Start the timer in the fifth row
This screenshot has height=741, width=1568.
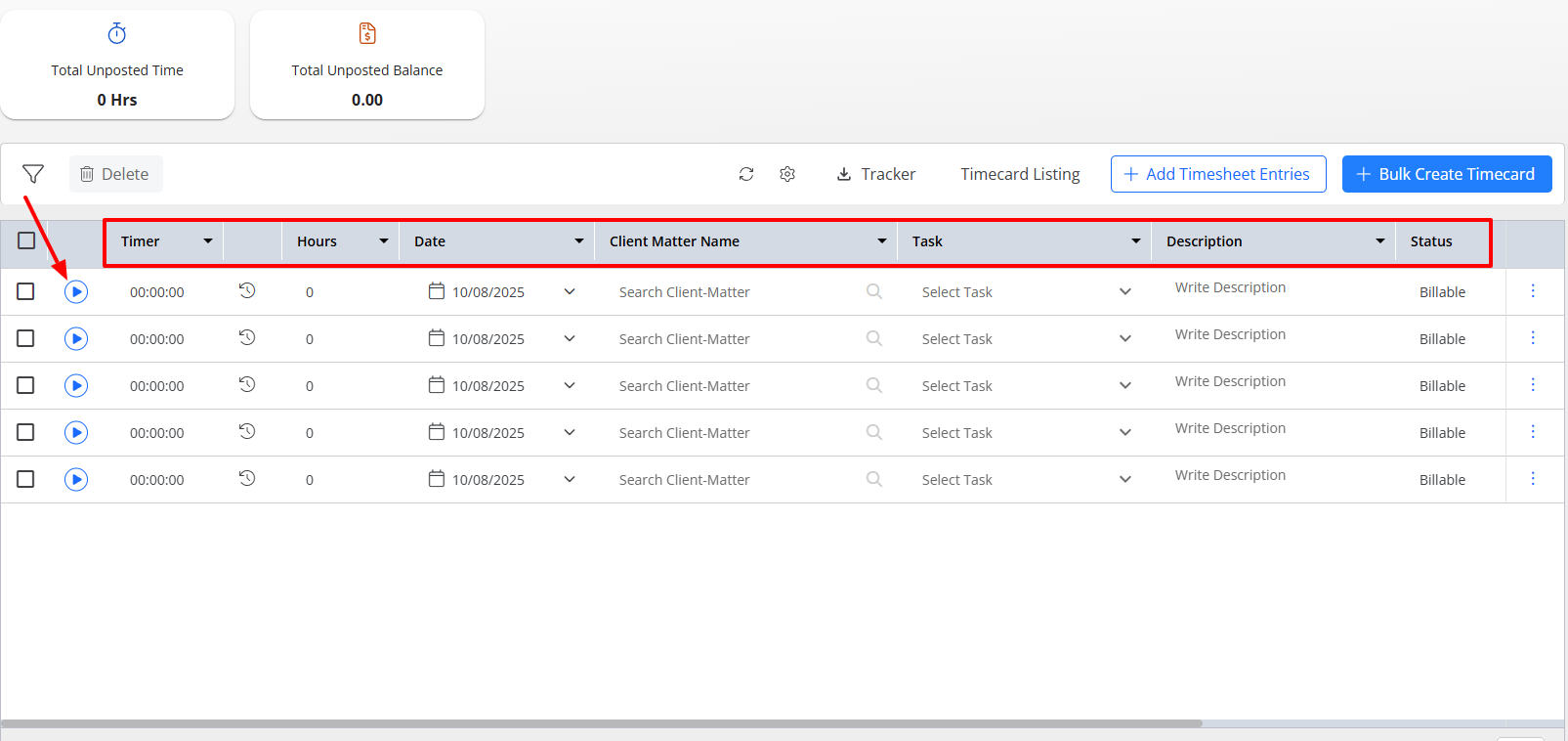click(x=76, y=479)
